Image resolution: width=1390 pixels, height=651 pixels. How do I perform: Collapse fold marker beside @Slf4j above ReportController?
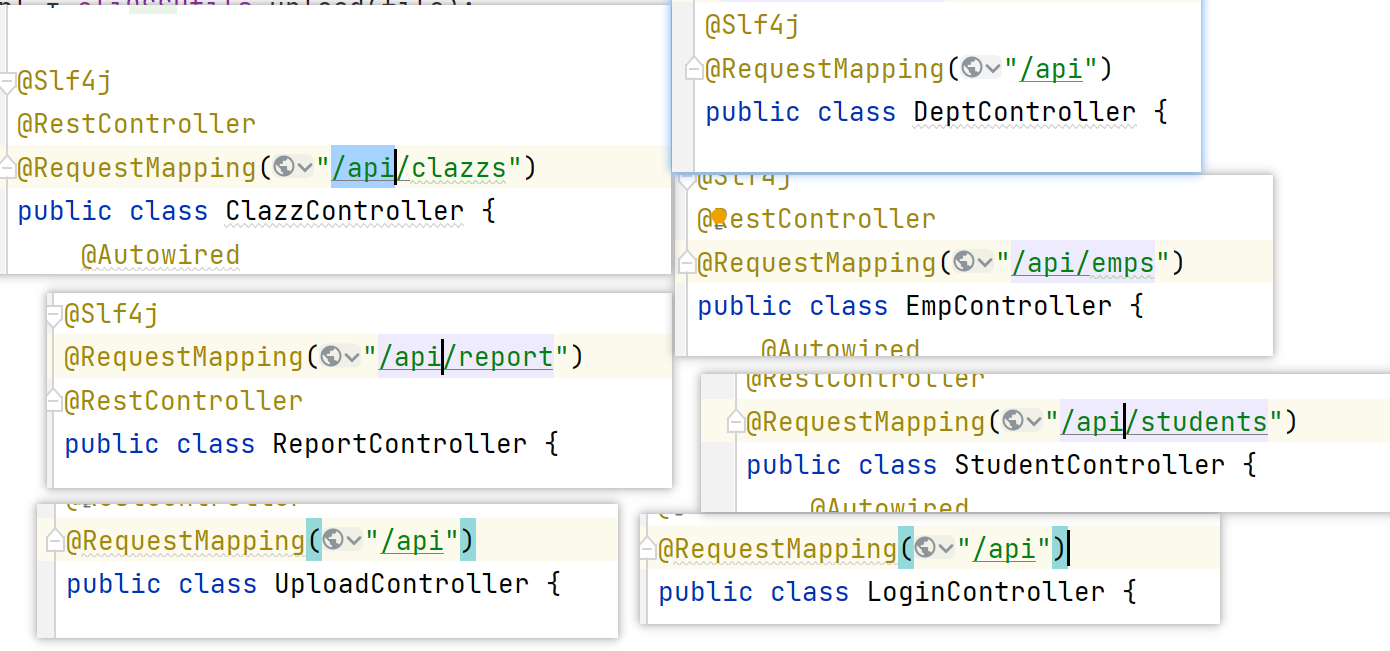[x=54, y=315]
